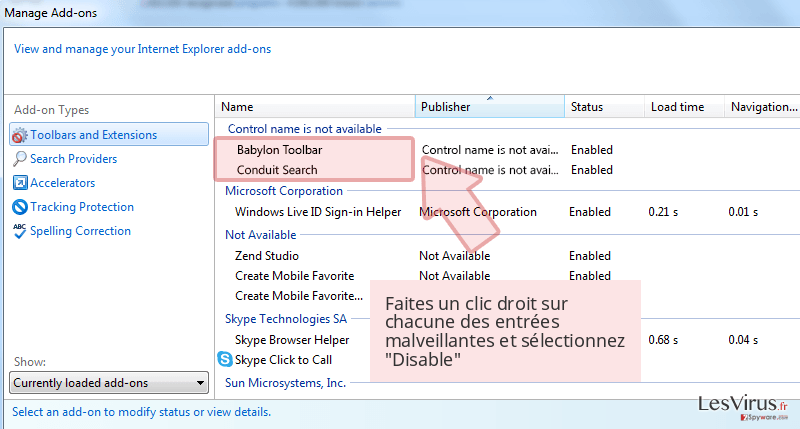800x429 pixels.
Task: Select first Create Mobile Favorite entry
Action: (x=294, y=275)
